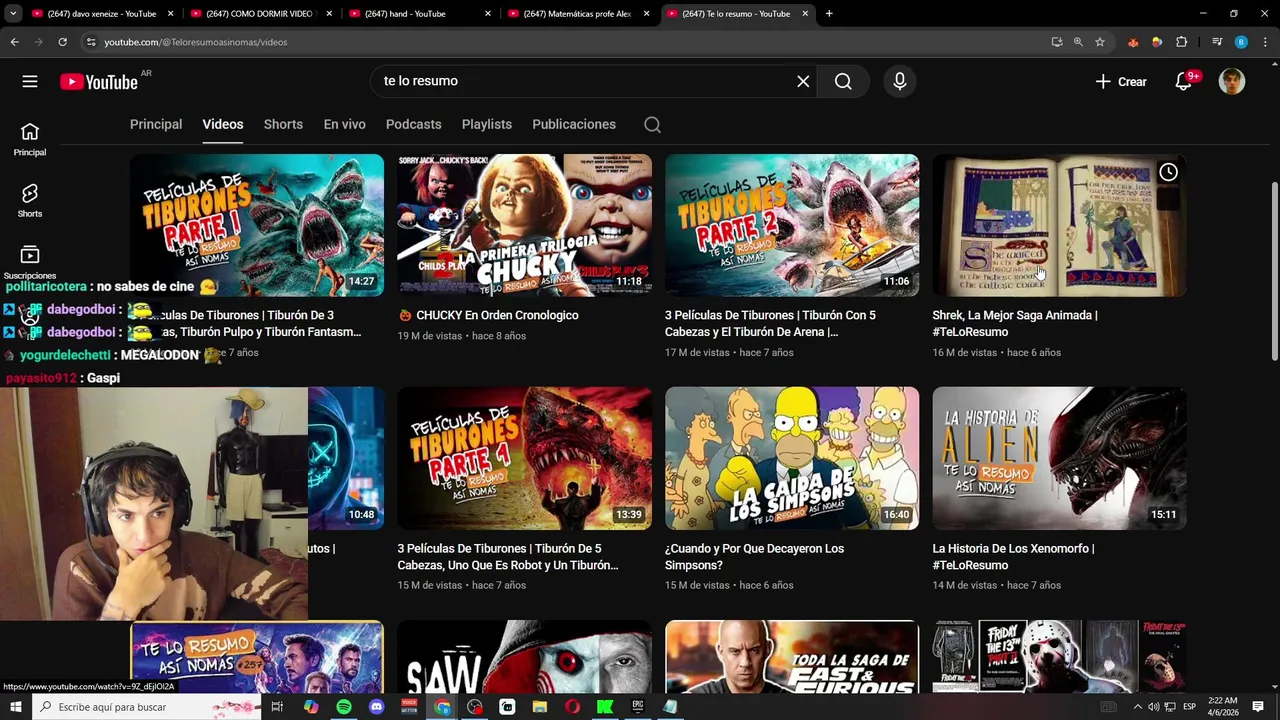The width and height of the screenshot is (1280, 720).
Task: Open the zoom magnifier in the address bar
Action: point(1078,42)
